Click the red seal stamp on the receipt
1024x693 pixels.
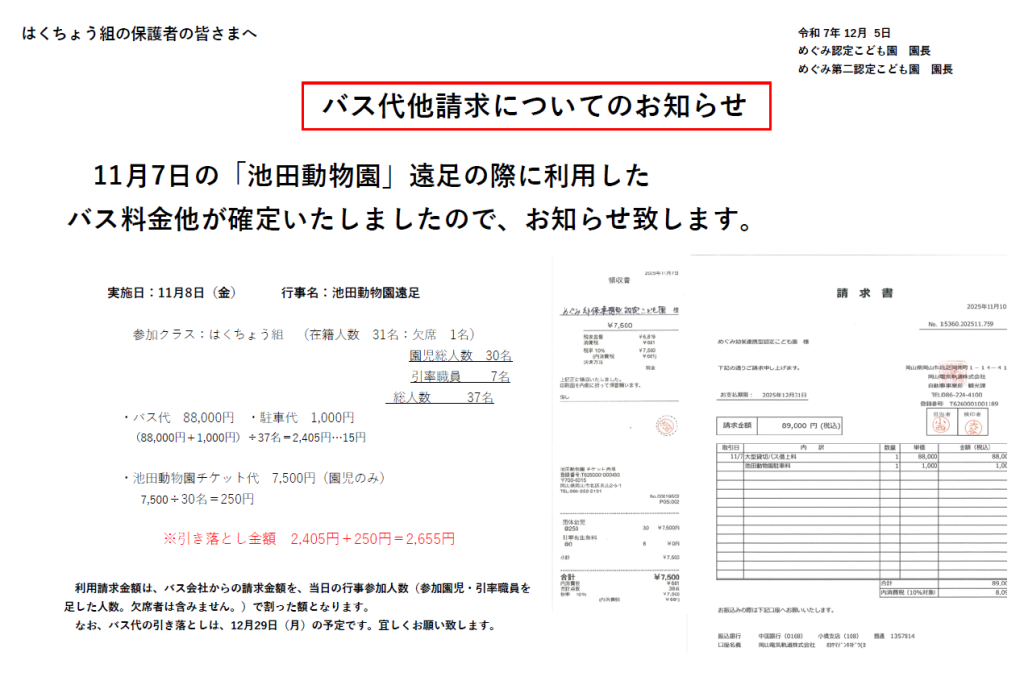click(665, 426)
